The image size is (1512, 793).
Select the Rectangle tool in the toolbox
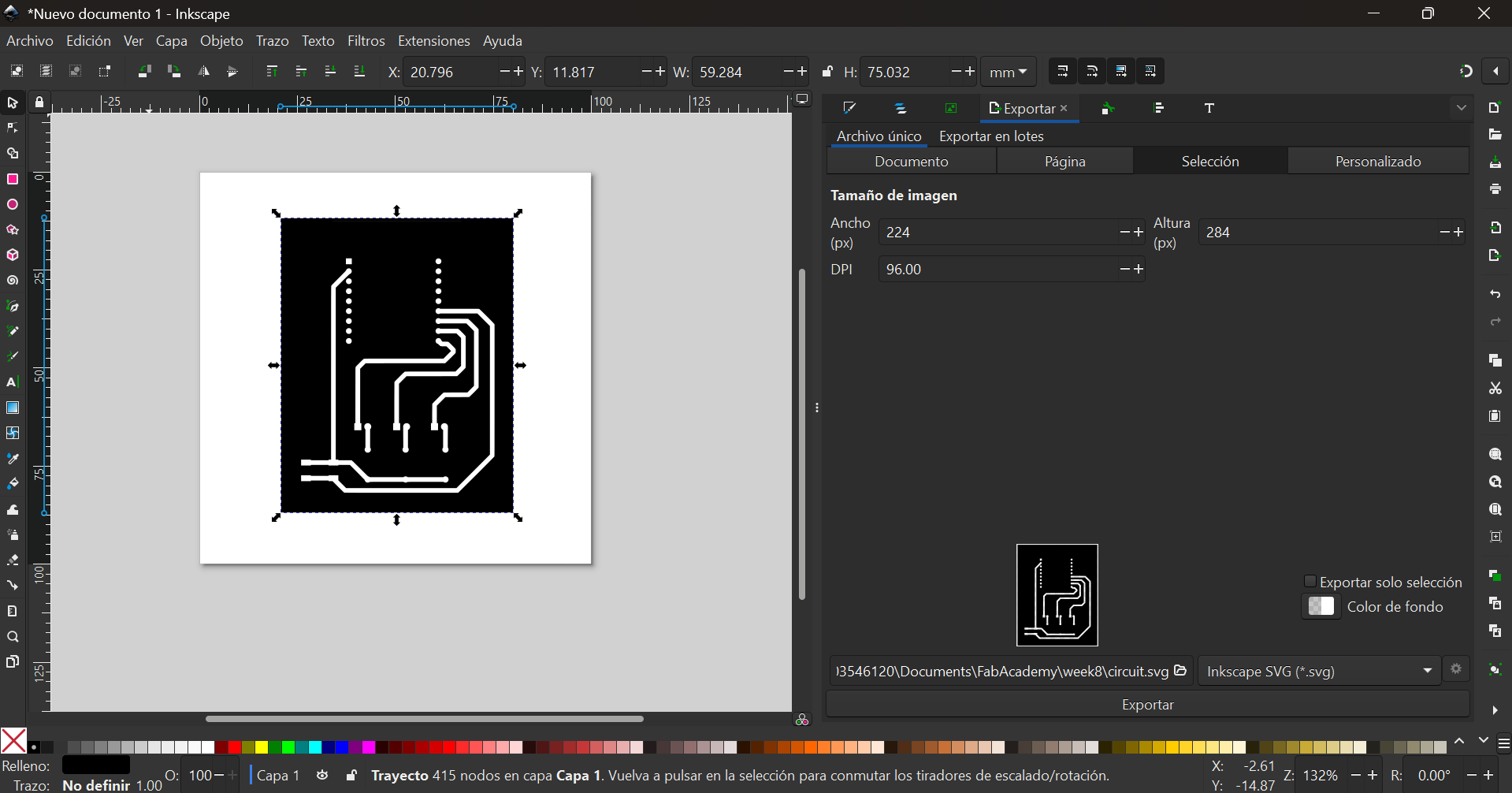point(13,180)
